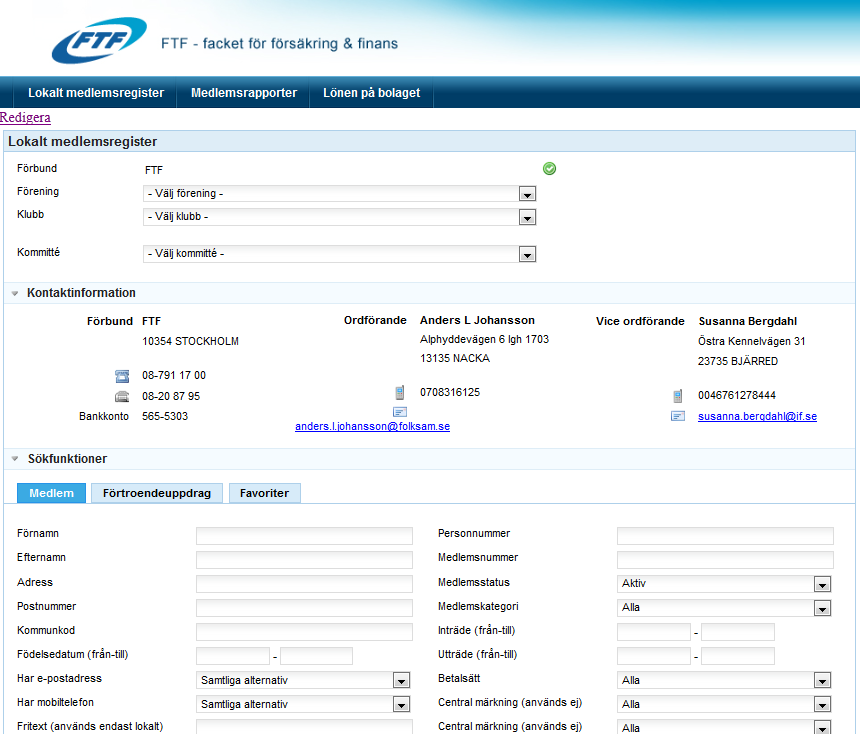860x734 pixels.
Task: Click the Postnummer input field
Action: tap(304, 608)
